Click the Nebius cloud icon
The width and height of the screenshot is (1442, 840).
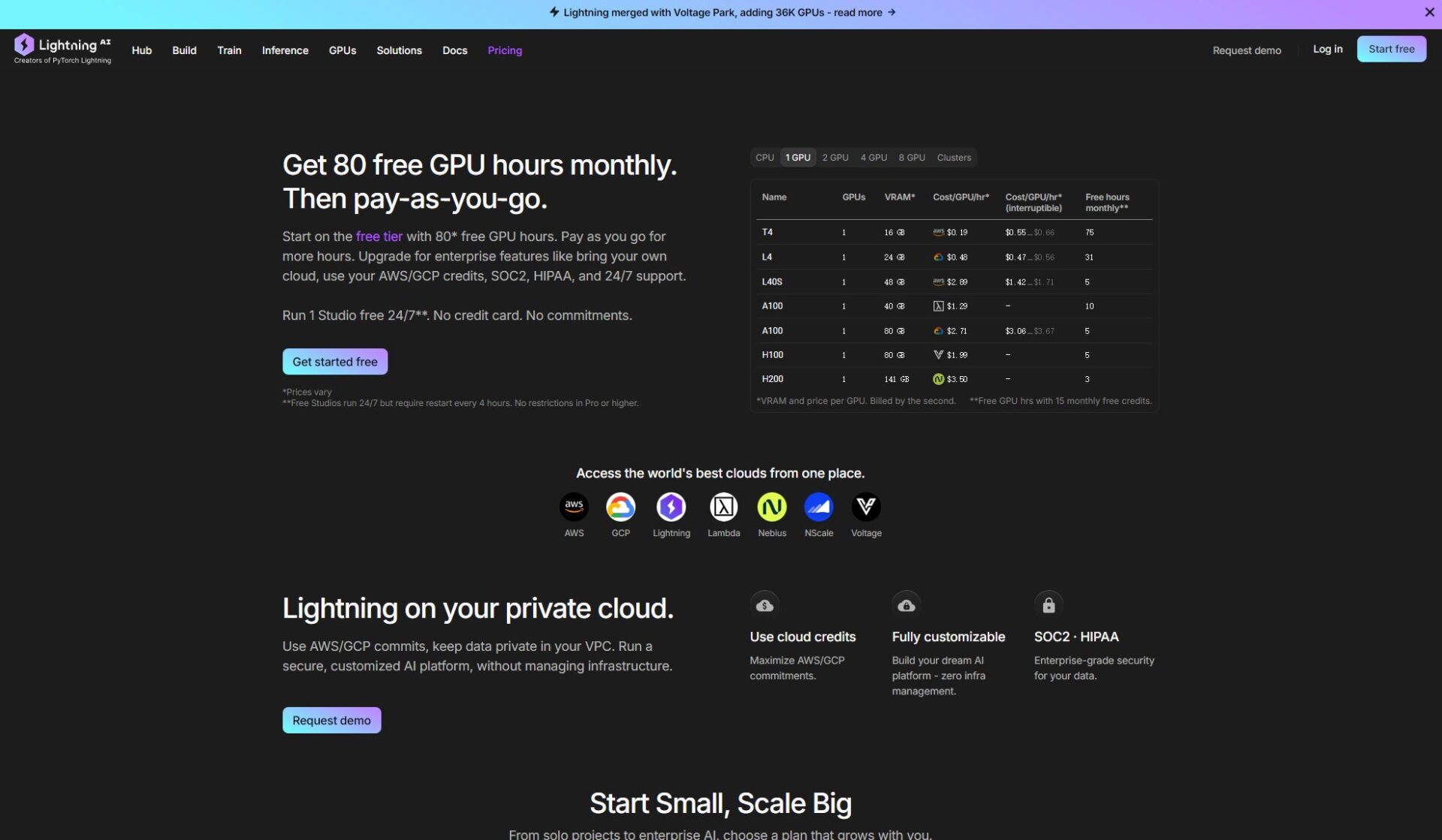(x=771, y=507)
